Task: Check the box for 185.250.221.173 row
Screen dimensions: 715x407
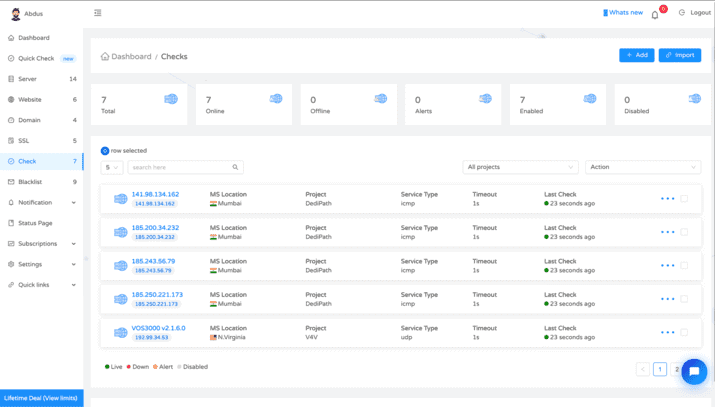Action: tap(685, 299)
